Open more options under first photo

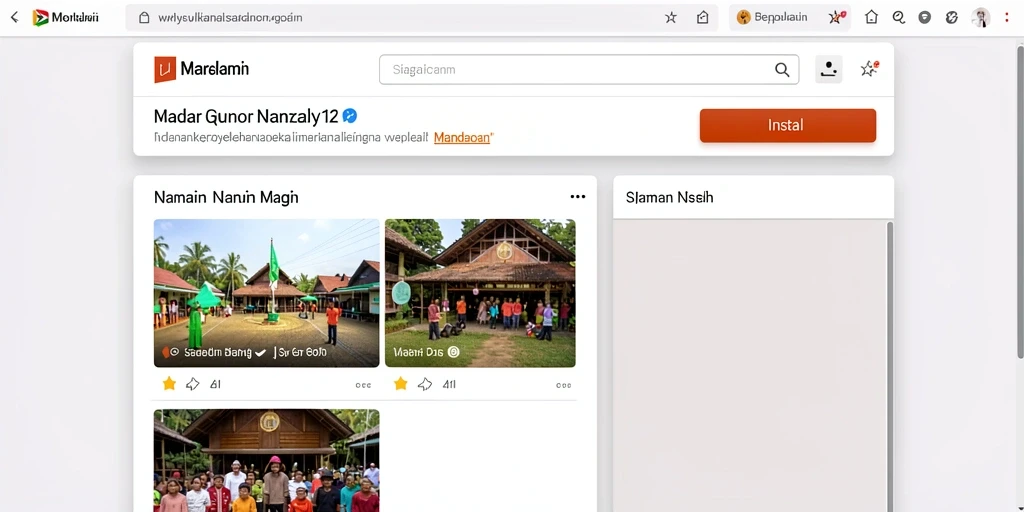[x=363, y=385]
